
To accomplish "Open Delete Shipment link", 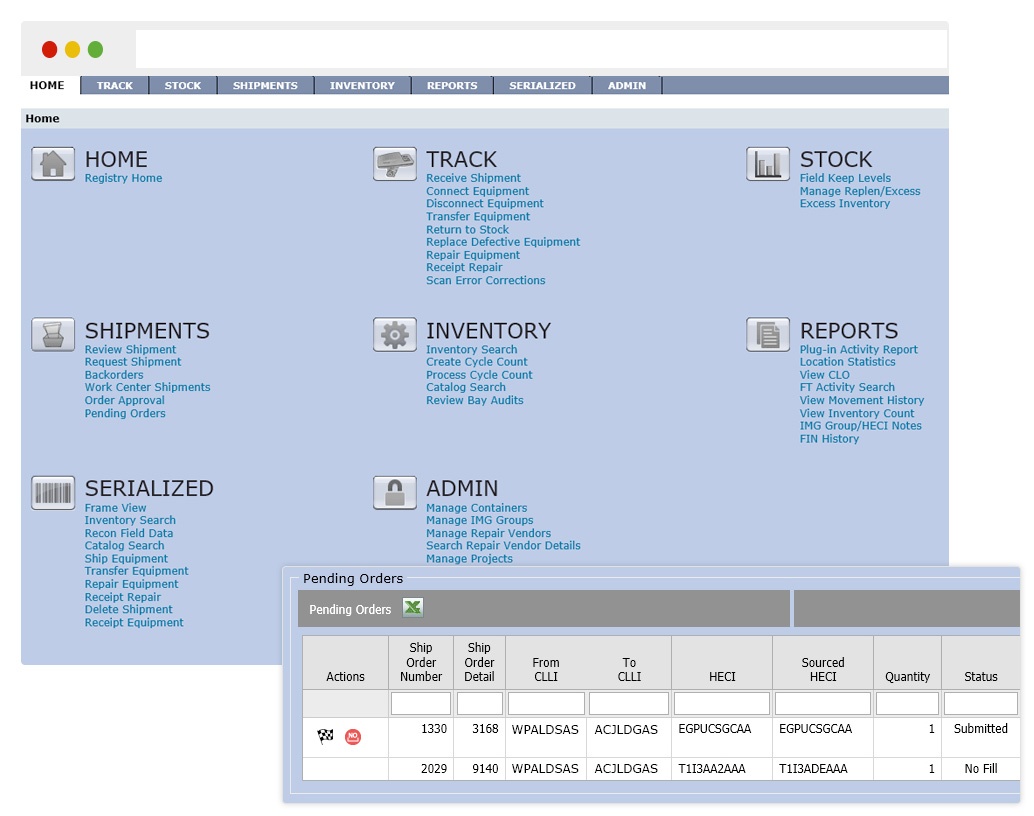I will point(129,610).
